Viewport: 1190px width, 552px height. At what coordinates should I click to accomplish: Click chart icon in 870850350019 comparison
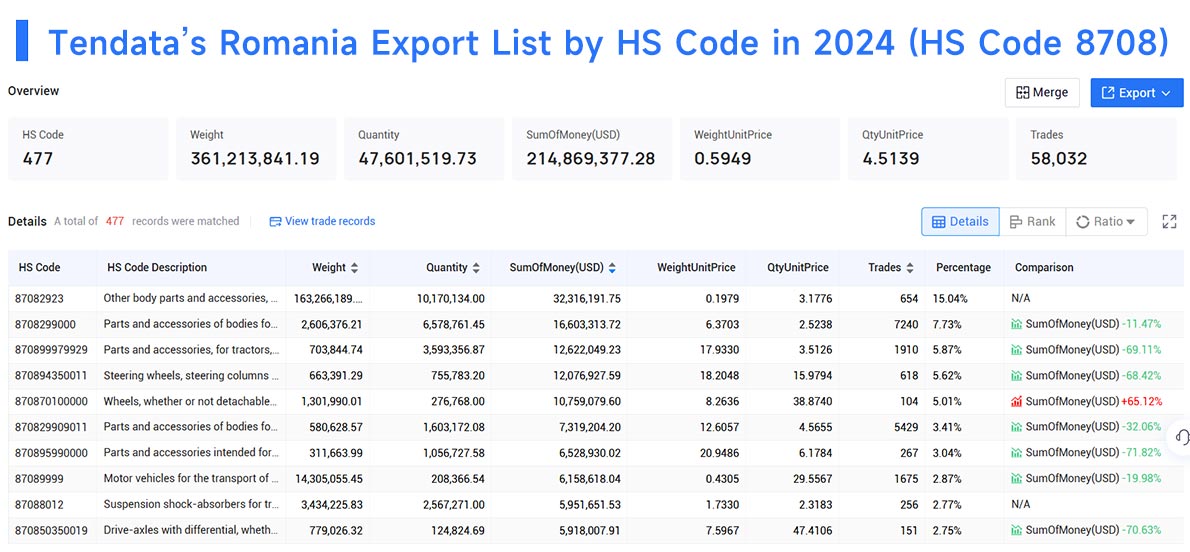point(1017,530)
